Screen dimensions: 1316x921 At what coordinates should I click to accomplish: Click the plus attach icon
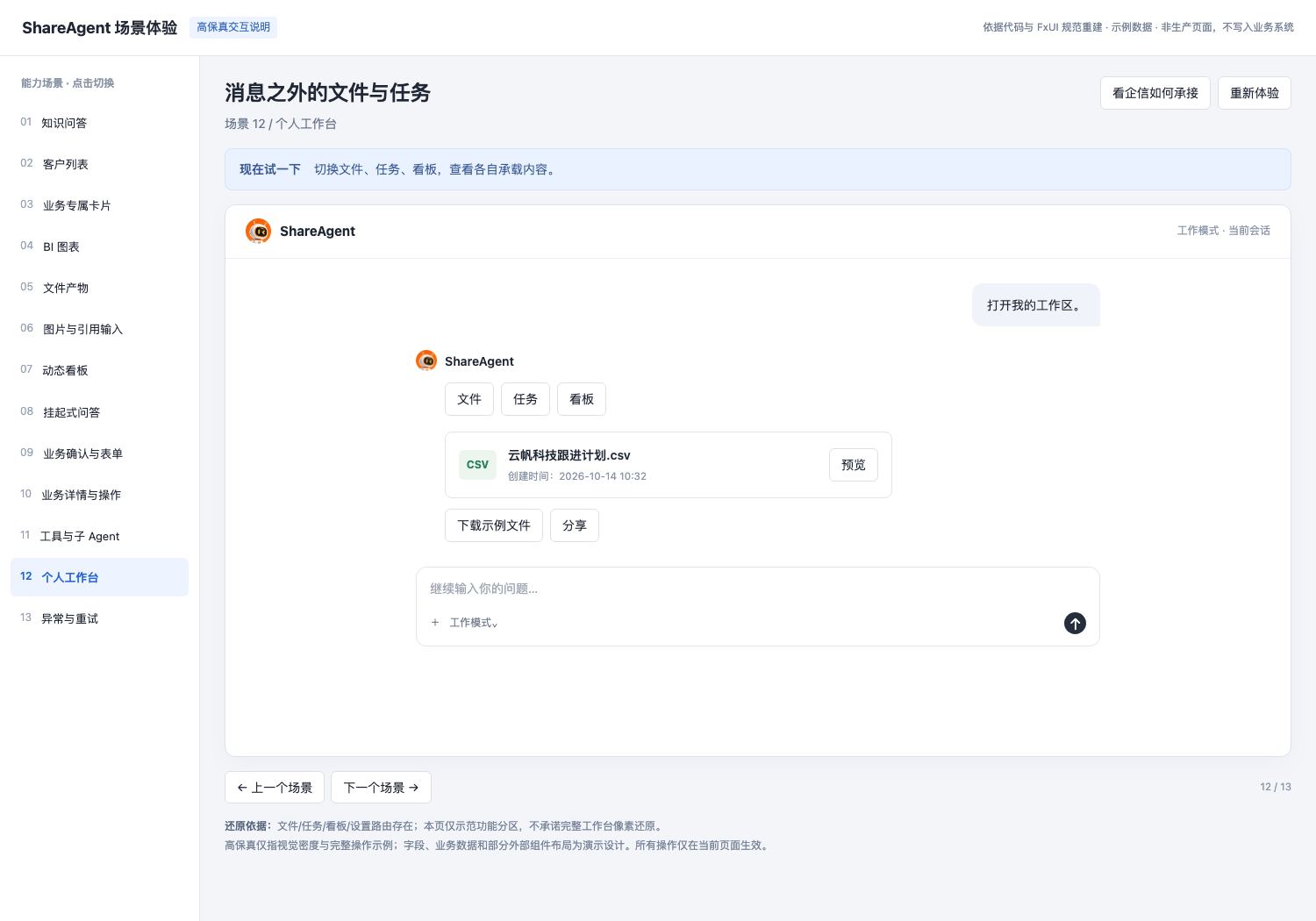tap(435, 623)
